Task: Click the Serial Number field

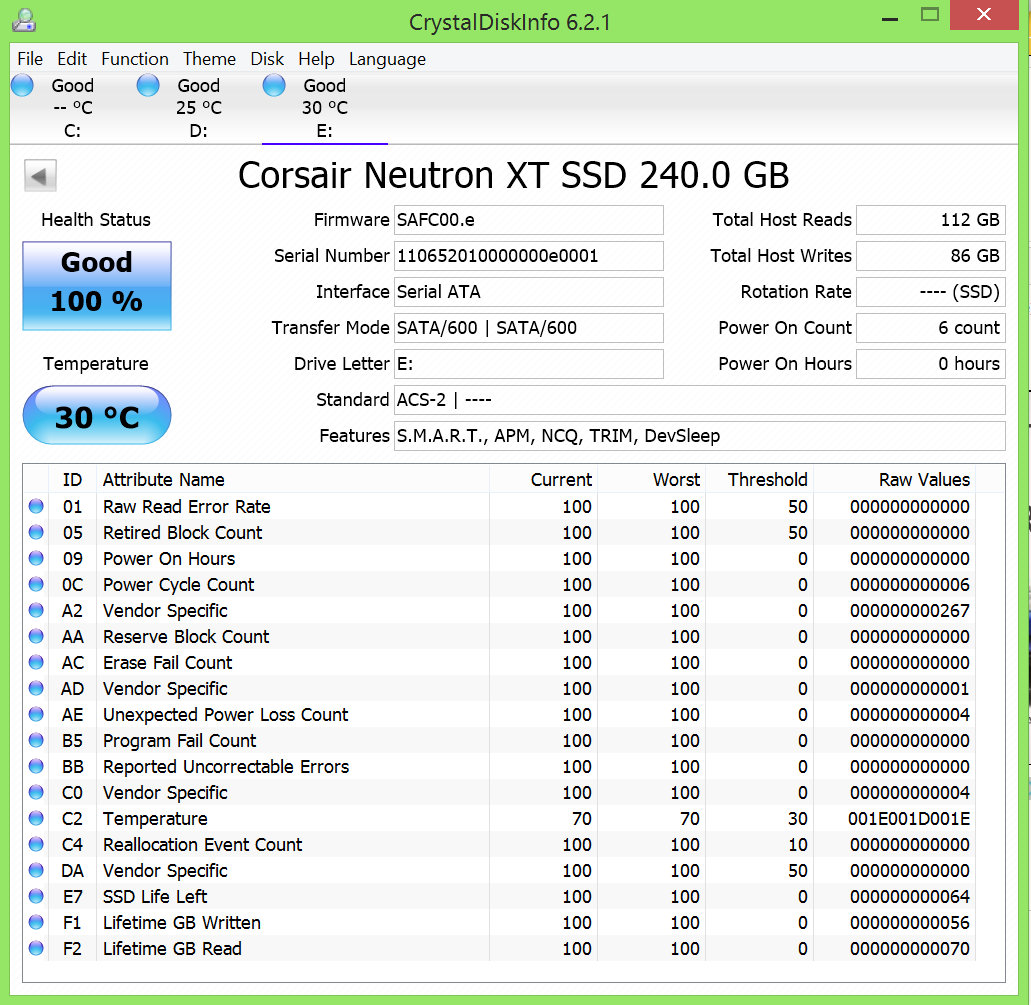Action: click(x=528, y=256)
